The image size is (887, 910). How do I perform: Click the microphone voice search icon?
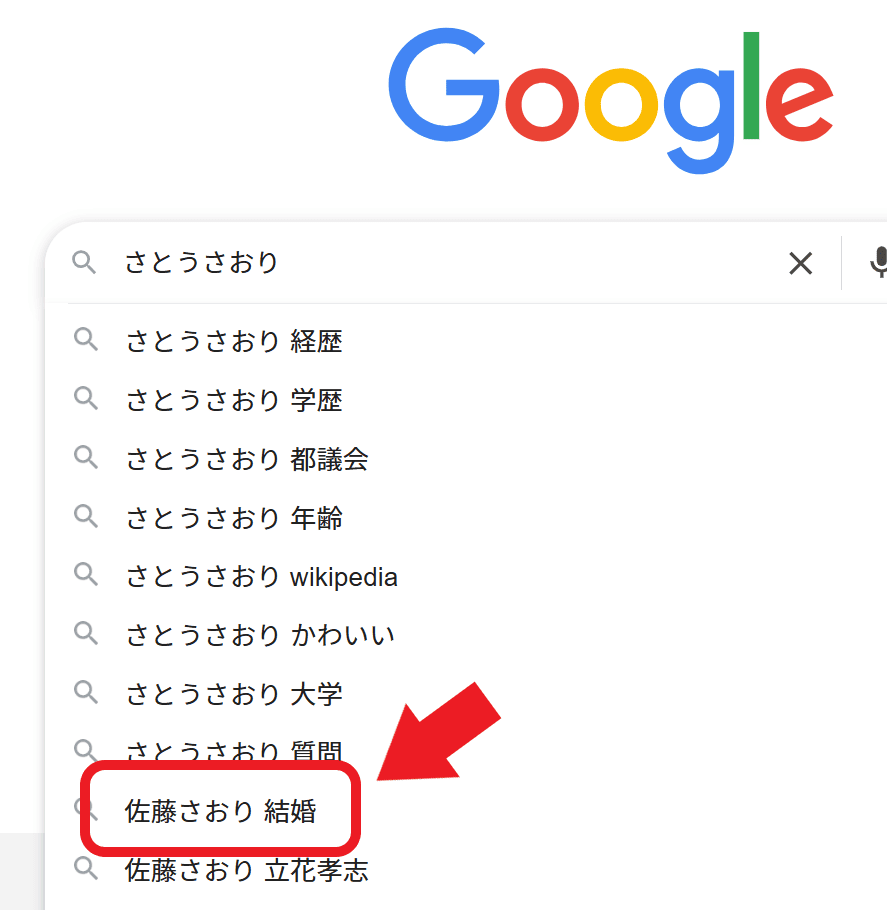[x=878, y=264]
